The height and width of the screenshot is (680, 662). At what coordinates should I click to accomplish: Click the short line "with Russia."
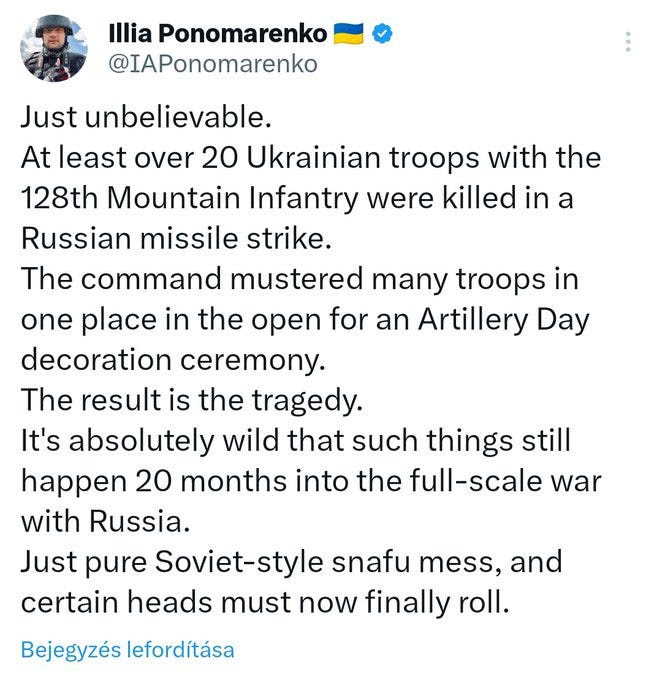105,521
